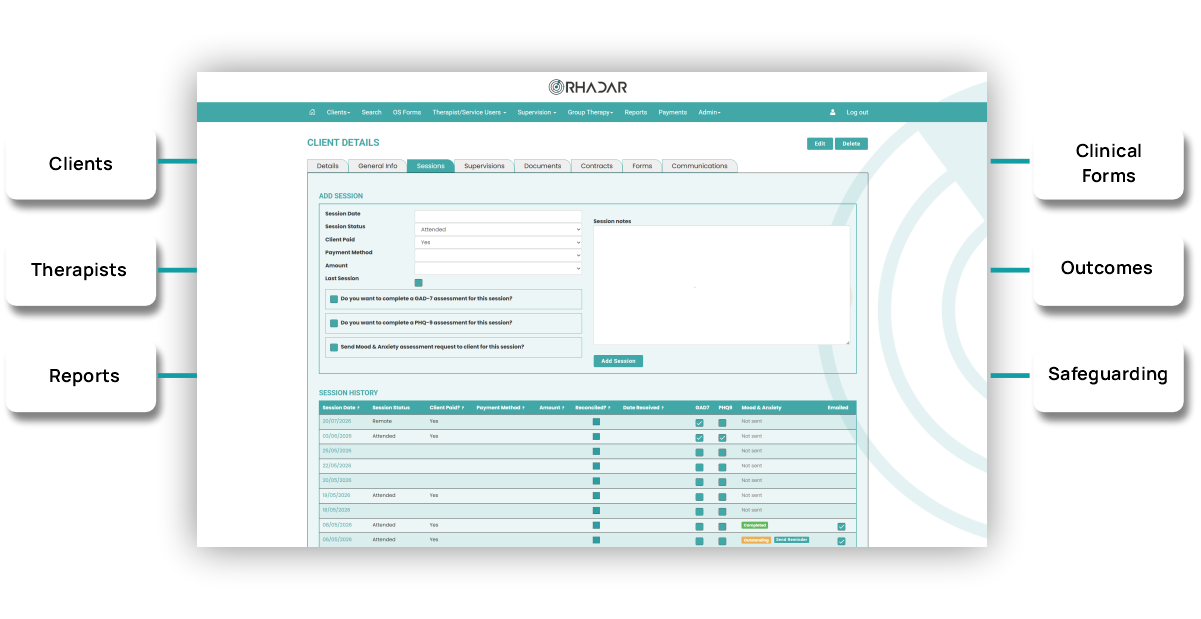
Task: Select the Sessions tab
Action: click(430, 166)
